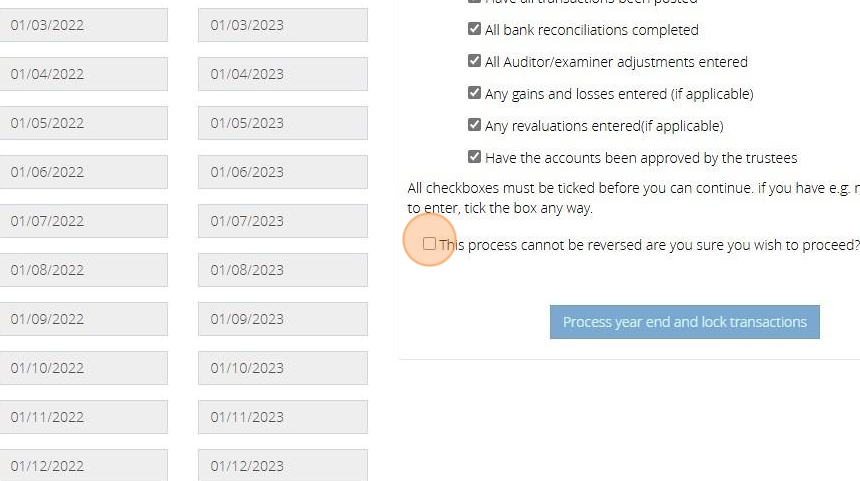Select the 01/03/2022 date field
The height and width of the screenshot is (481, 860).
click(x=83, y=25)
